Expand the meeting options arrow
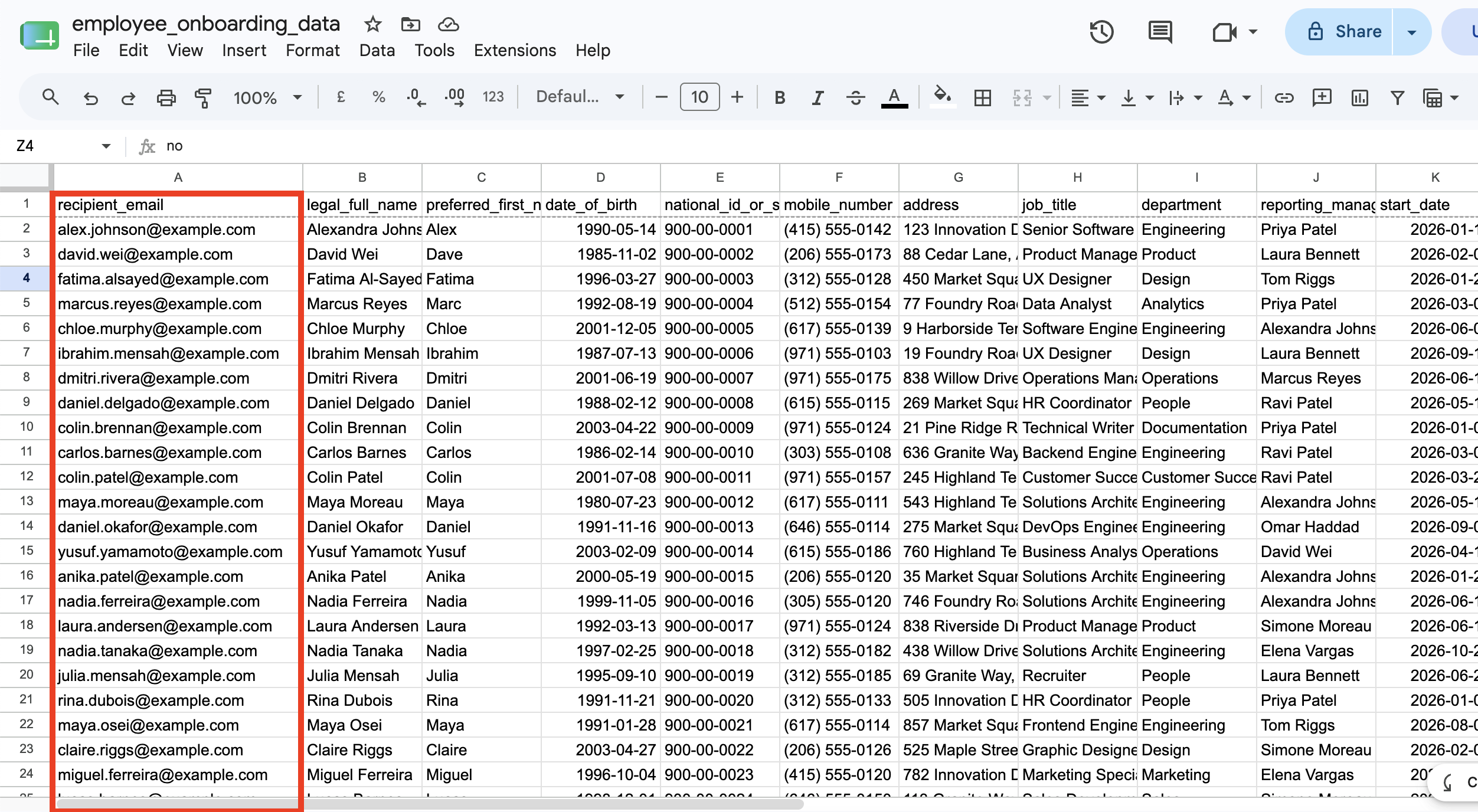The image size is (1478, 812). (1253, 32)
